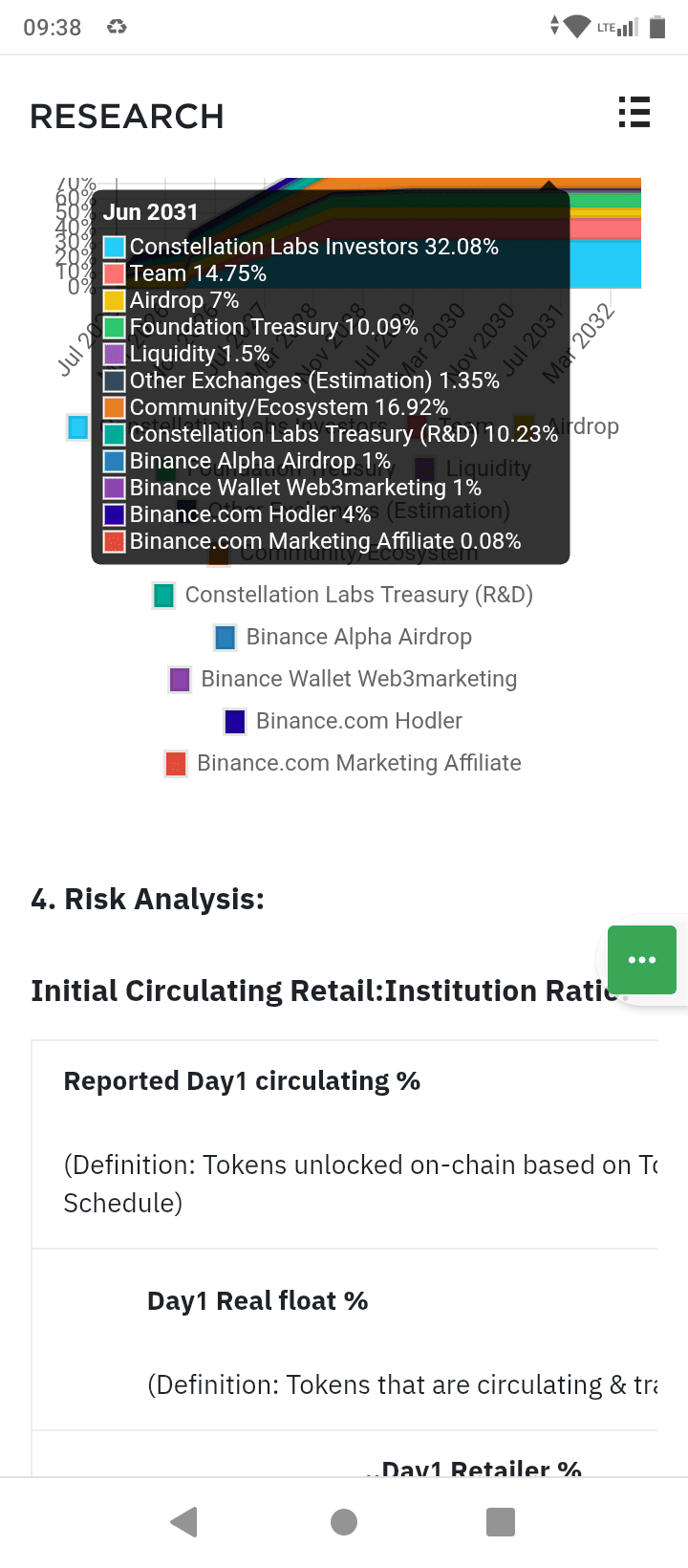Toggle Binance Alpha Airdrop legend series

point(358,637)
